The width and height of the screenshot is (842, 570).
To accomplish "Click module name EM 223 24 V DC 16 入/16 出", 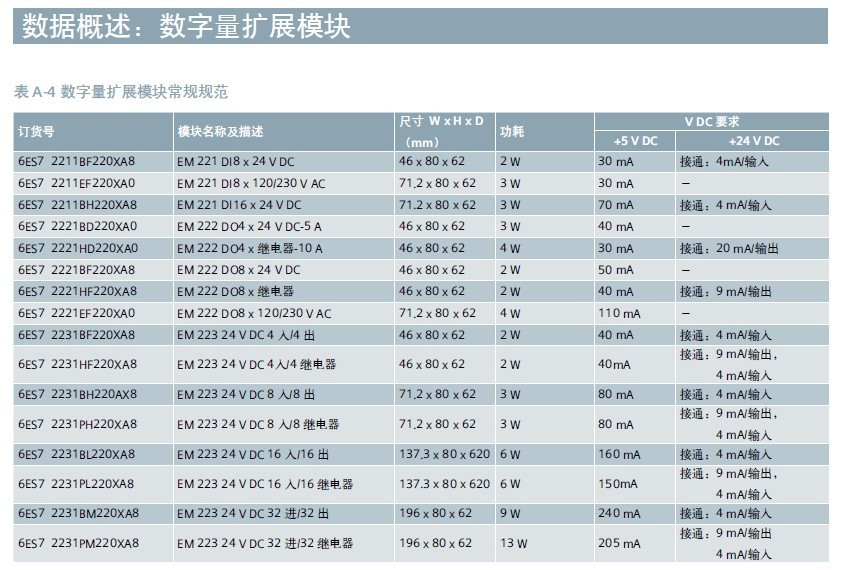I will 253,454.
